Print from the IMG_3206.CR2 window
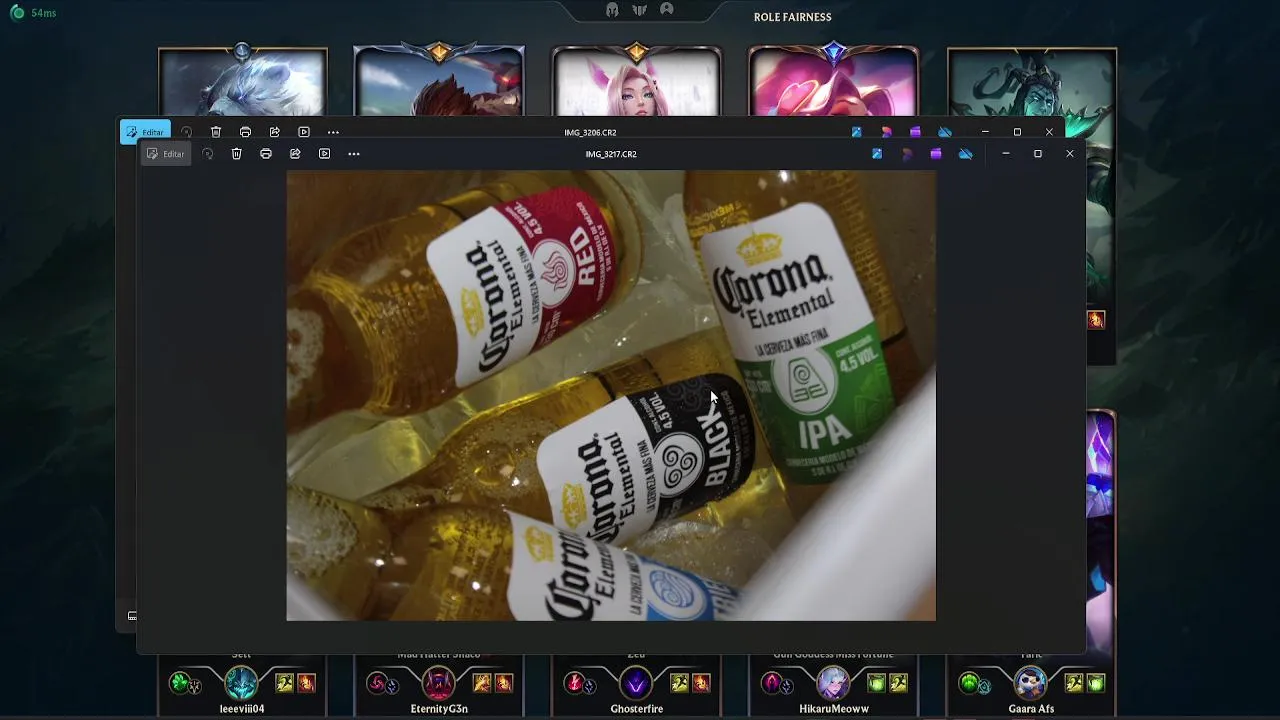 pyautogui.click(x=245, y=132)
